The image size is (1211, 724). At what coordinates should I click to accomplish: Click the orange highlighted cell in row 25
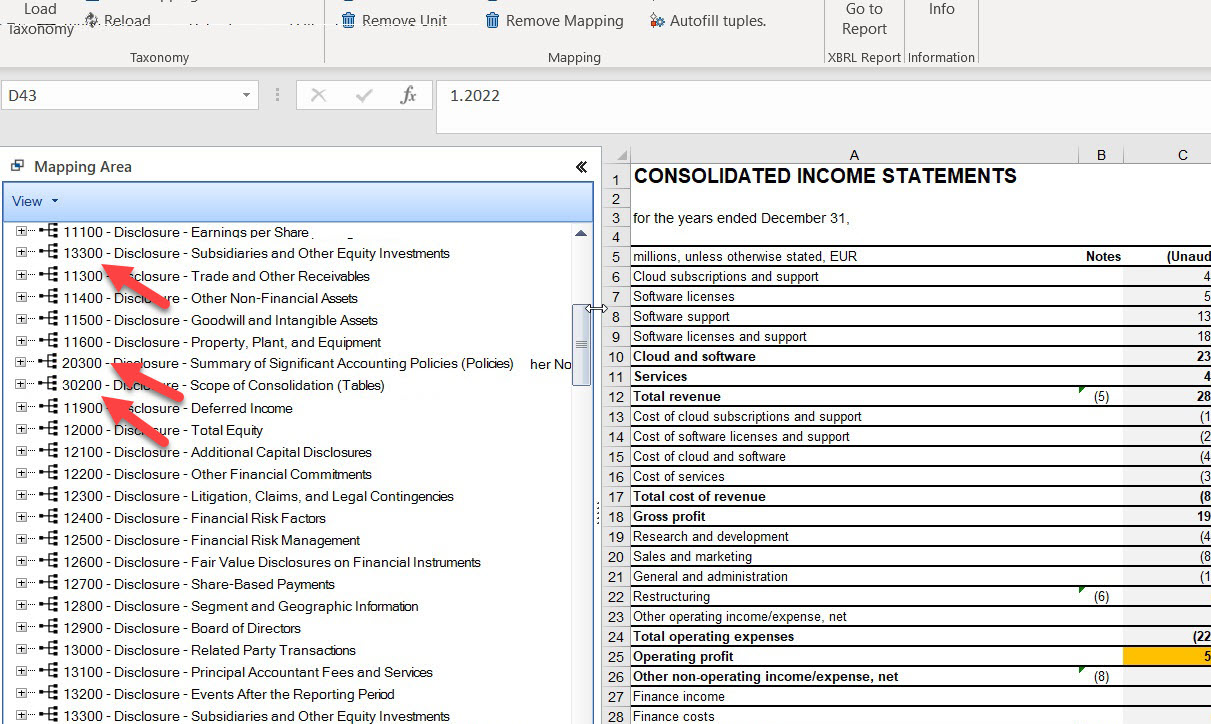1167,656
